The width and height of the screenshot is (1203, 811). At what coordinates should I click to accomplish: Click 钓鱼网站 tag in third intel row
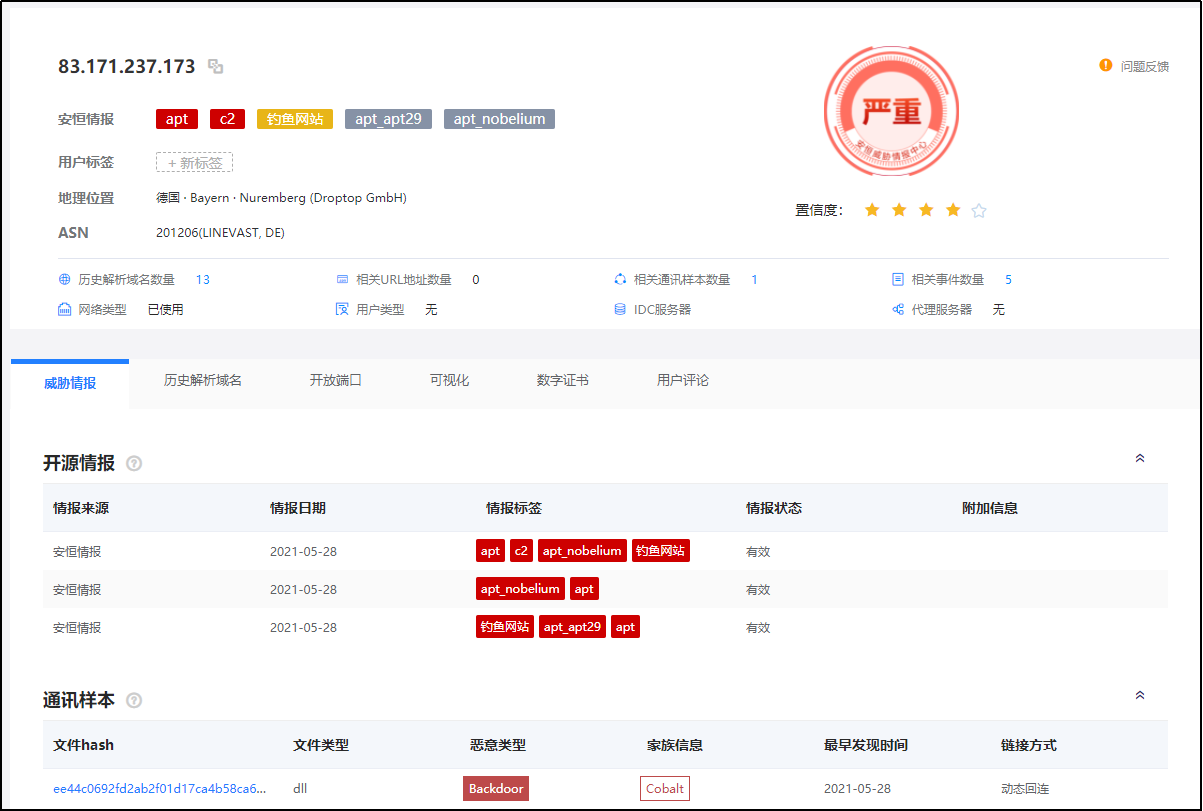click(x=505, y=627)
